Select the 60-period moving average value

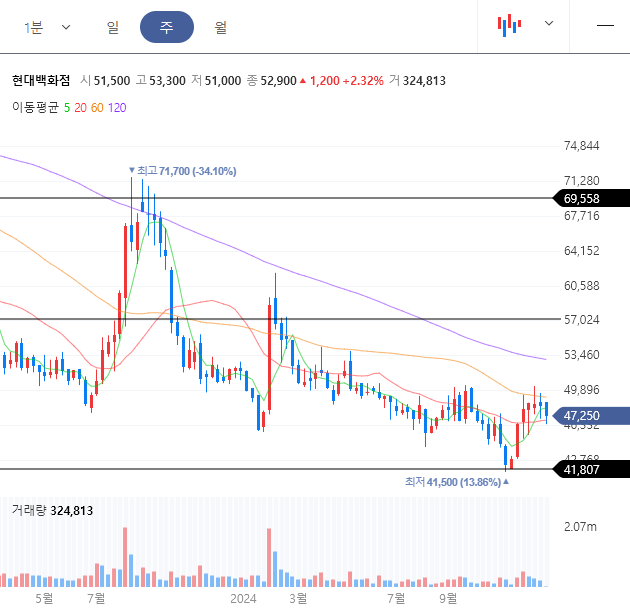point(97,108)
